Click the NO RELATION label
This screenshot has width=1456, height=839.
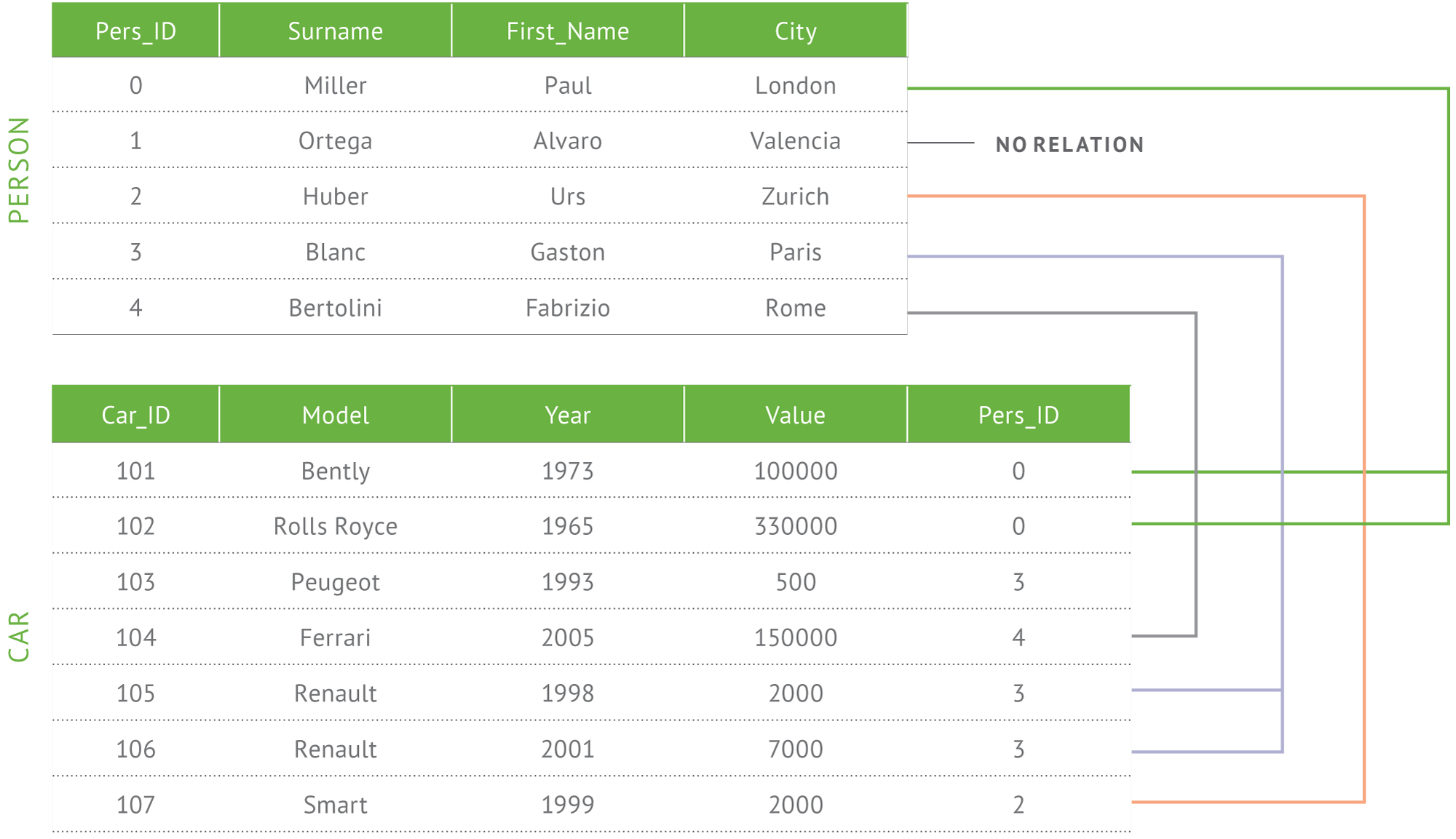[1069, 145]
